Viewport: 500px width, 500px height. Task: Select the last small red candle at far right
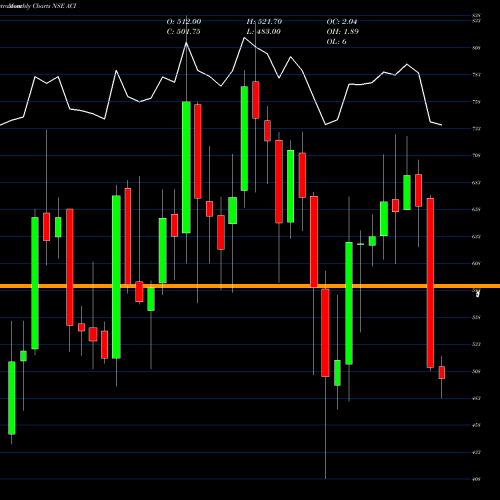[442, 372]
